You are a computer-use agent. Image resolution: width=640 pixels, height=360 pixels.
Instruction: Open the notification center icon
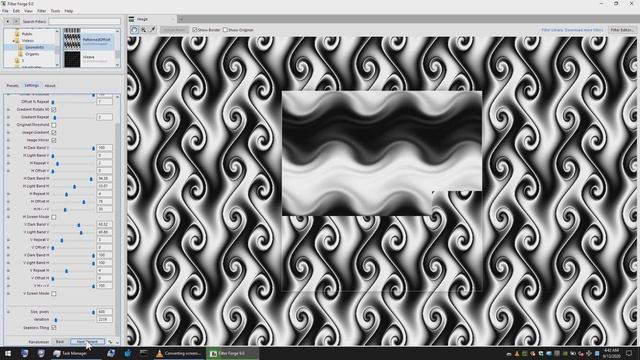click(x=629, y=353)
